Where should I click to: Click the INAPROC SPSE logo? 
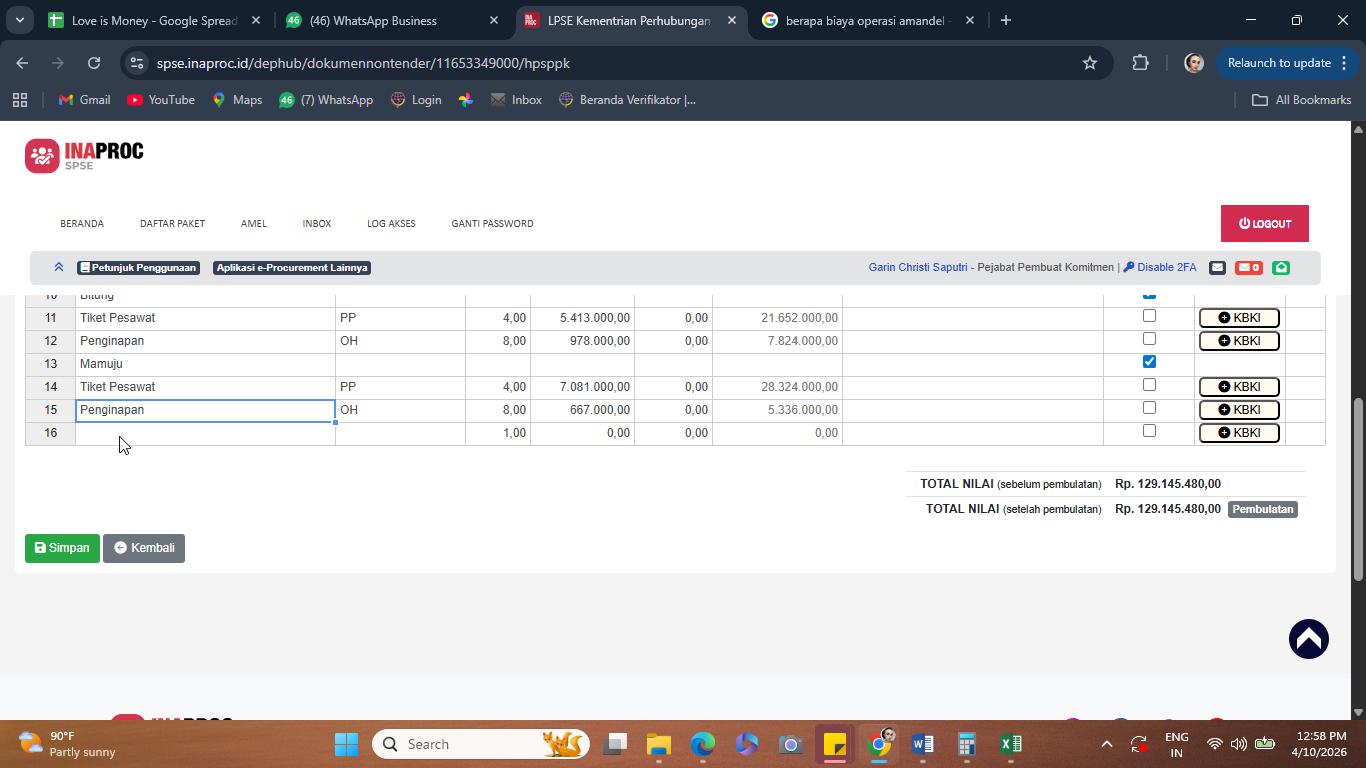pyautogui.click(x=84, y=156)
